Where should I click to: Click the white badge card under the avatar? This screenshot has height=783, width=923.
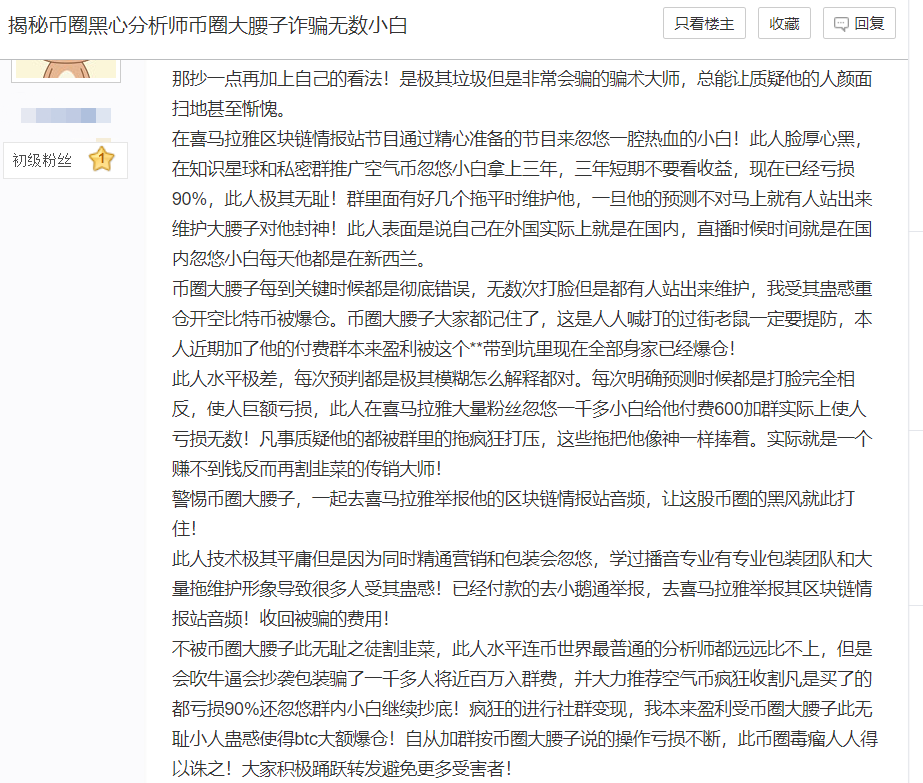click(x=65, y=160)
